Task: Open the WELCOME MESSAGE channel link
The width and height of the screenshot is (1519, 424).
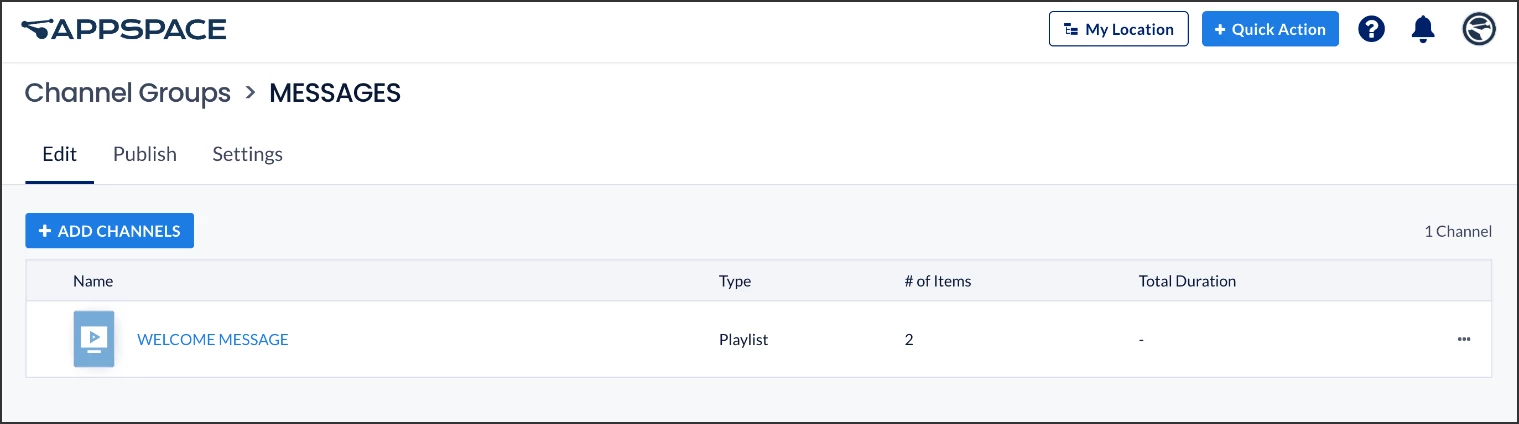Action: point(213,339)
